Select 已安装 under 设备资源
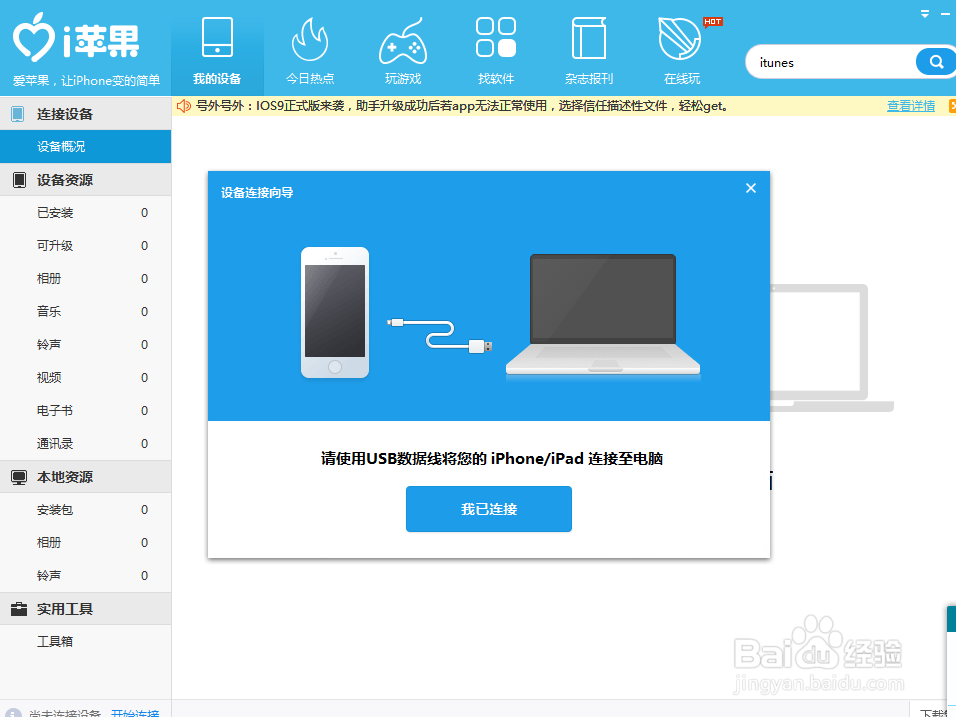This screenshot has height=717, width=956. click(x=85, y=213)
